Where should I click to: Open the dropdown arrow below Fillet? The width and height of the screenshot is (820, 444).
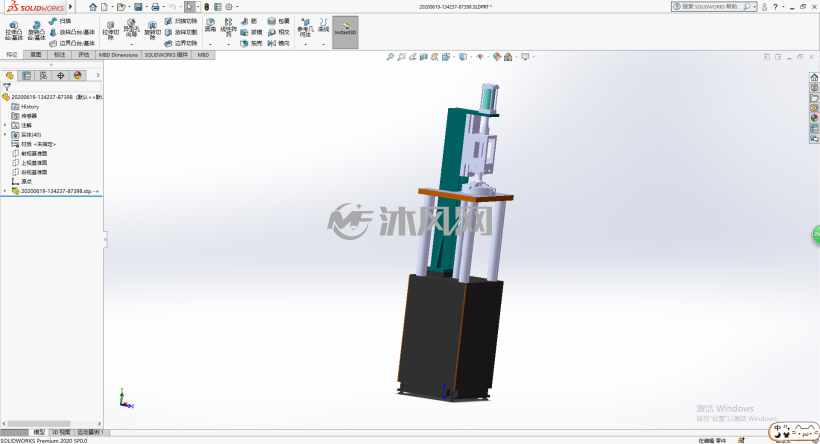pyautogui.click(x=210, y=44)
